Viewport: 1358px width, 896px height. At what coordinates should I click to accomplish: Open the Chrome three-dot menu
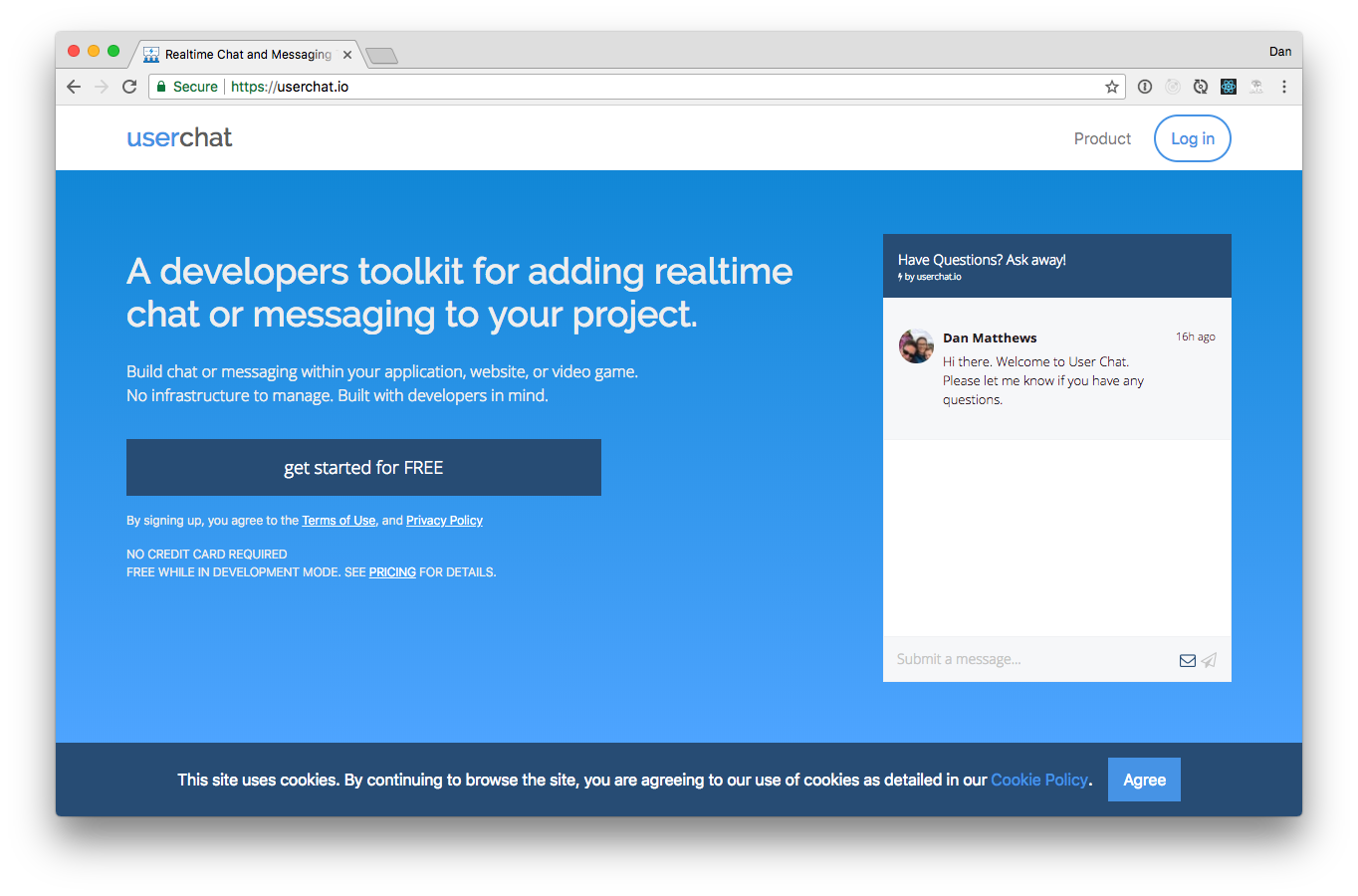(1284, 87)
